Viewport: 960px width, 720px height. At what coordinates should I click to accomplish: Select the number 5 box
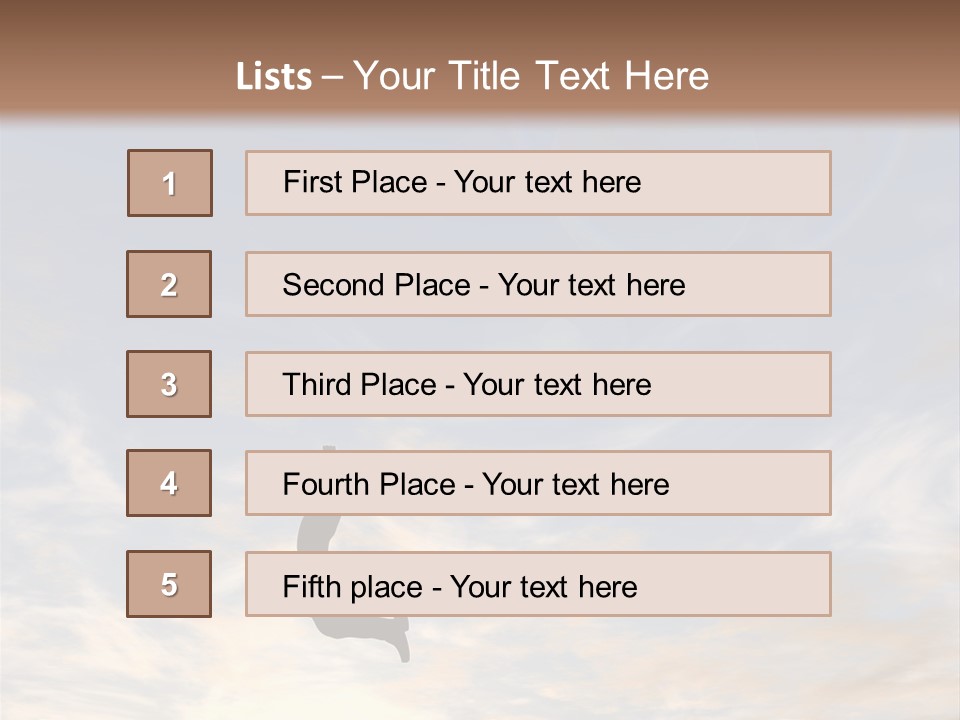[169, 584]
